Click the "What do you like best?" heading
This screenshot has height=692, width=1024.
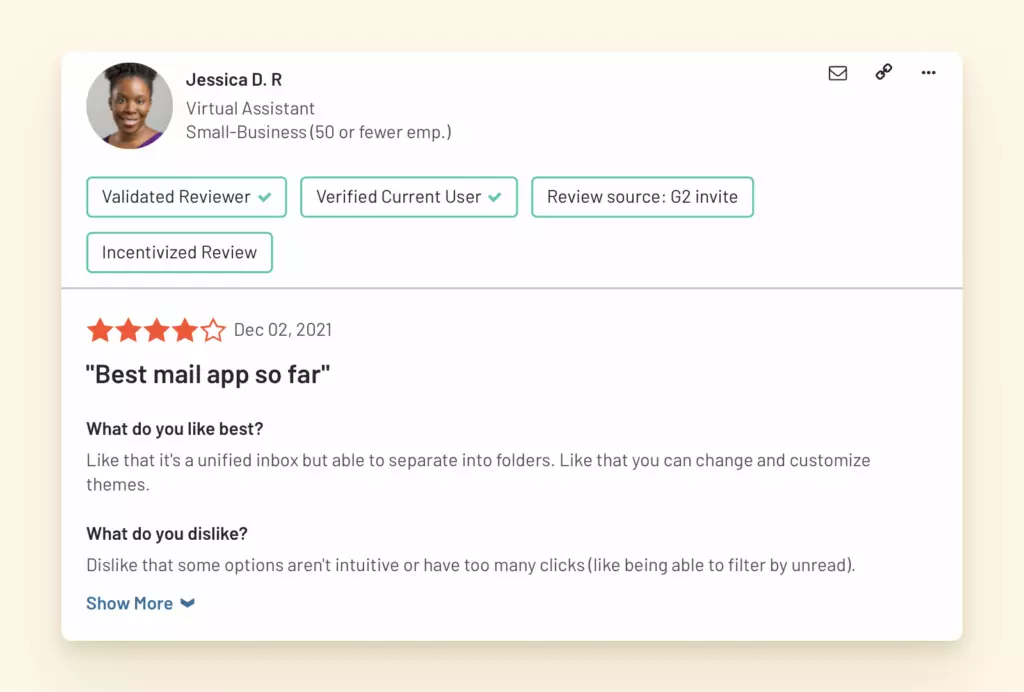tap(174, 429)
